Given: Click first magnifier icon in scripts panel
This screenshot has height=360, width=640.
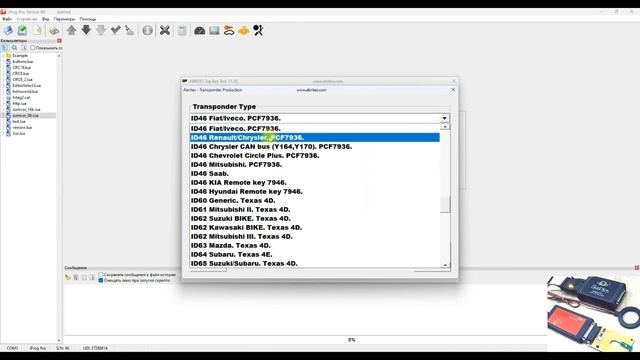Looking at the screenshot, I should pyautogui.click(x=14, y=48).
